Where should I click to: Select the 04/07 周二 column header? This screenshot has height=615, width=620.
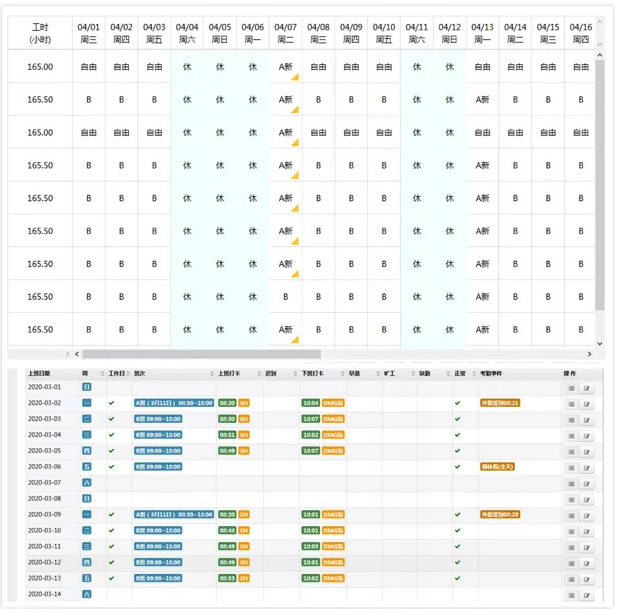coord(285,33)
